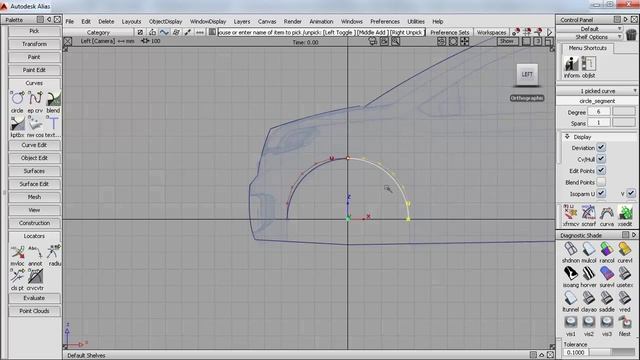The image size is (640, 360).
Task: Apply the isoang diagnostic shade
Action: pyautogui.click(x=571, y=273)
